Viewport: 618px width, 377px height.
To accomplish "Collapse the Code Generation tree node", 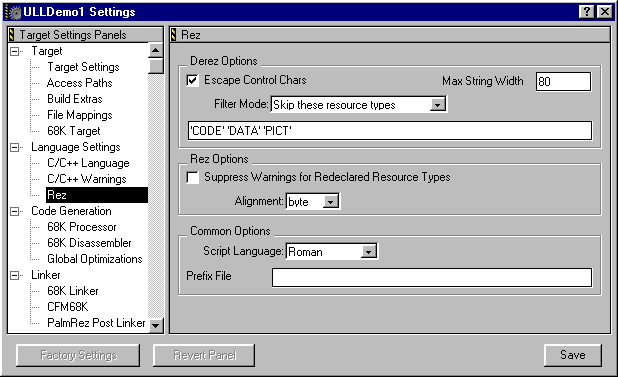I will pyautogui.click(x=14, y=212).
